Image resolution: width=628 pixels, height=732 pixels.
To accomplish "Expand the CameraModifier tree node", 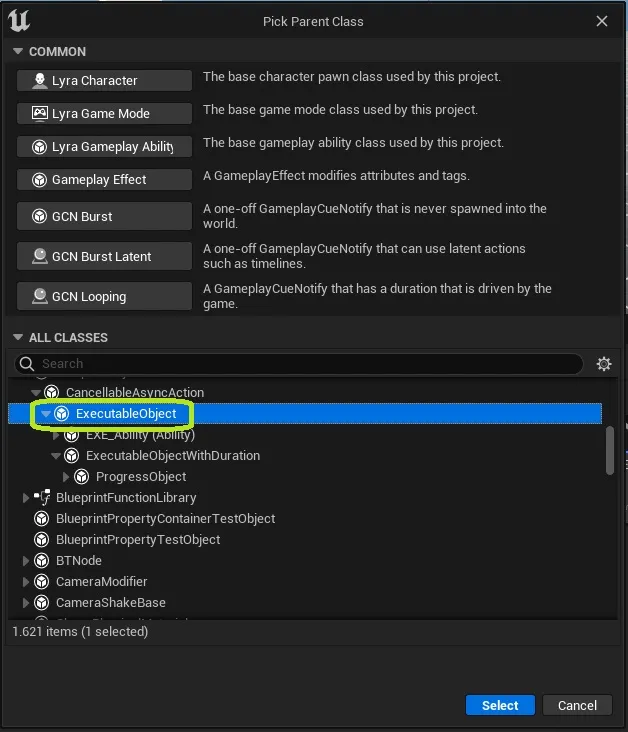I will pos(26,582).
